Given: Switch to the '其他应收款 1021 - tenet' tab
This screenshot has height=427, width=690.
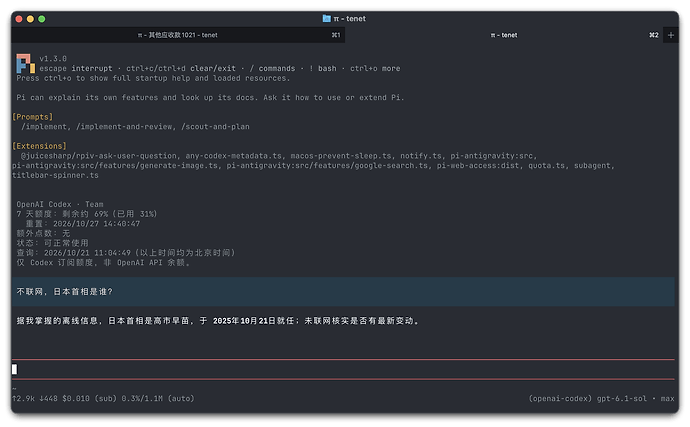Looking at the screenshot, I should 177,35.
